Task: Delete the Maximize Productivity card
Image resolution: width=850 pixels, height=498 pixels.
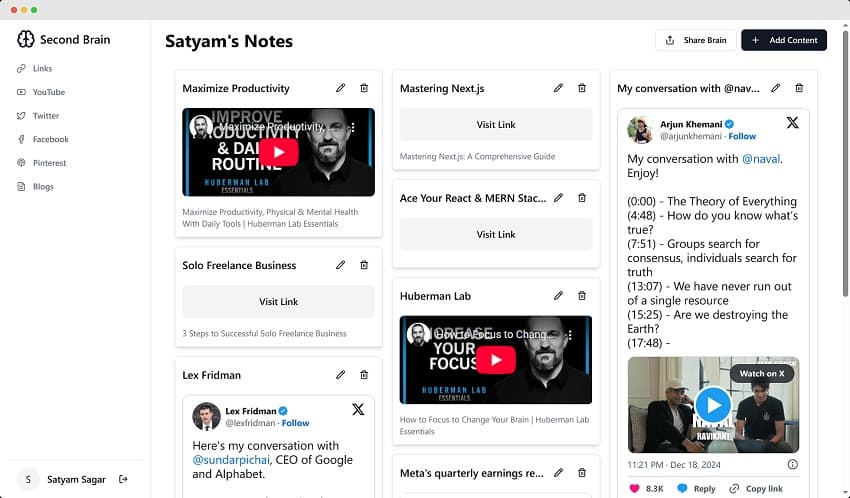Action: (x=364, y=88)
